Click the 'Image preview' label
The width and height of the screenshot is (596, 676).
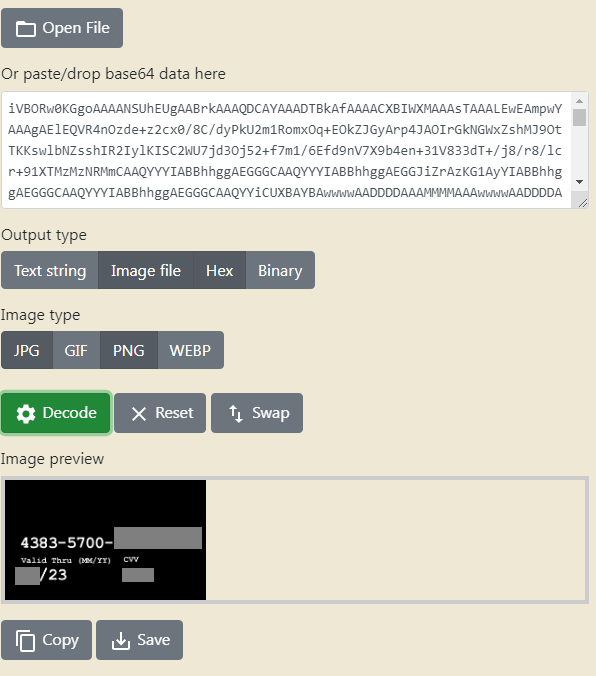point(53,459)
